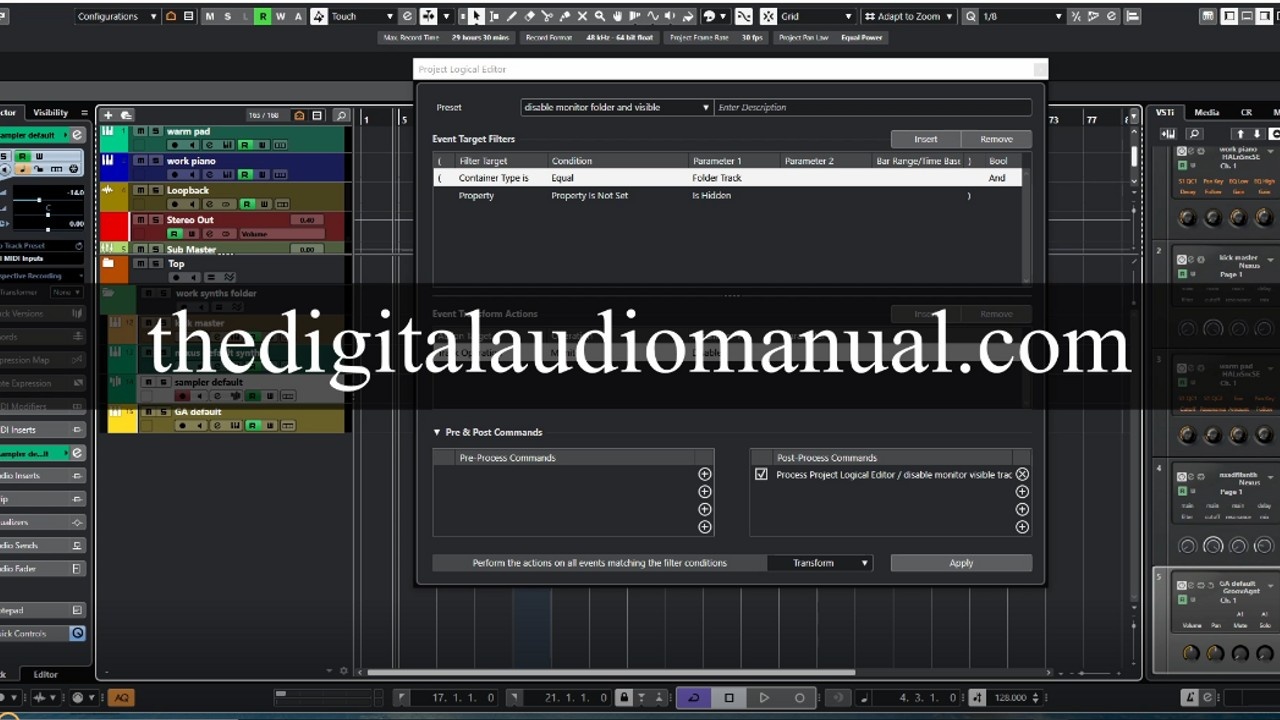1280x720 pixels.
Task: Solo the Stereo Out track
Action: 154,220
